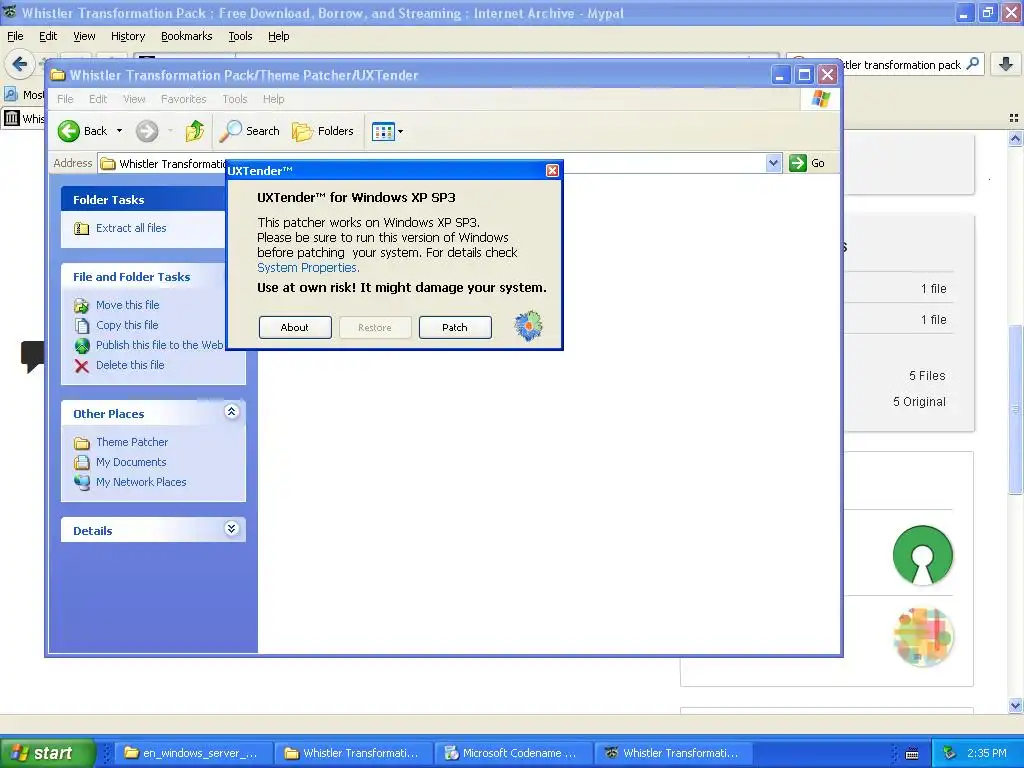The width and height of the screenshot is (1024, 768).
Task: Switch to Mypal Whistler Transformation taskbar item
Action: tap(673, 753)
